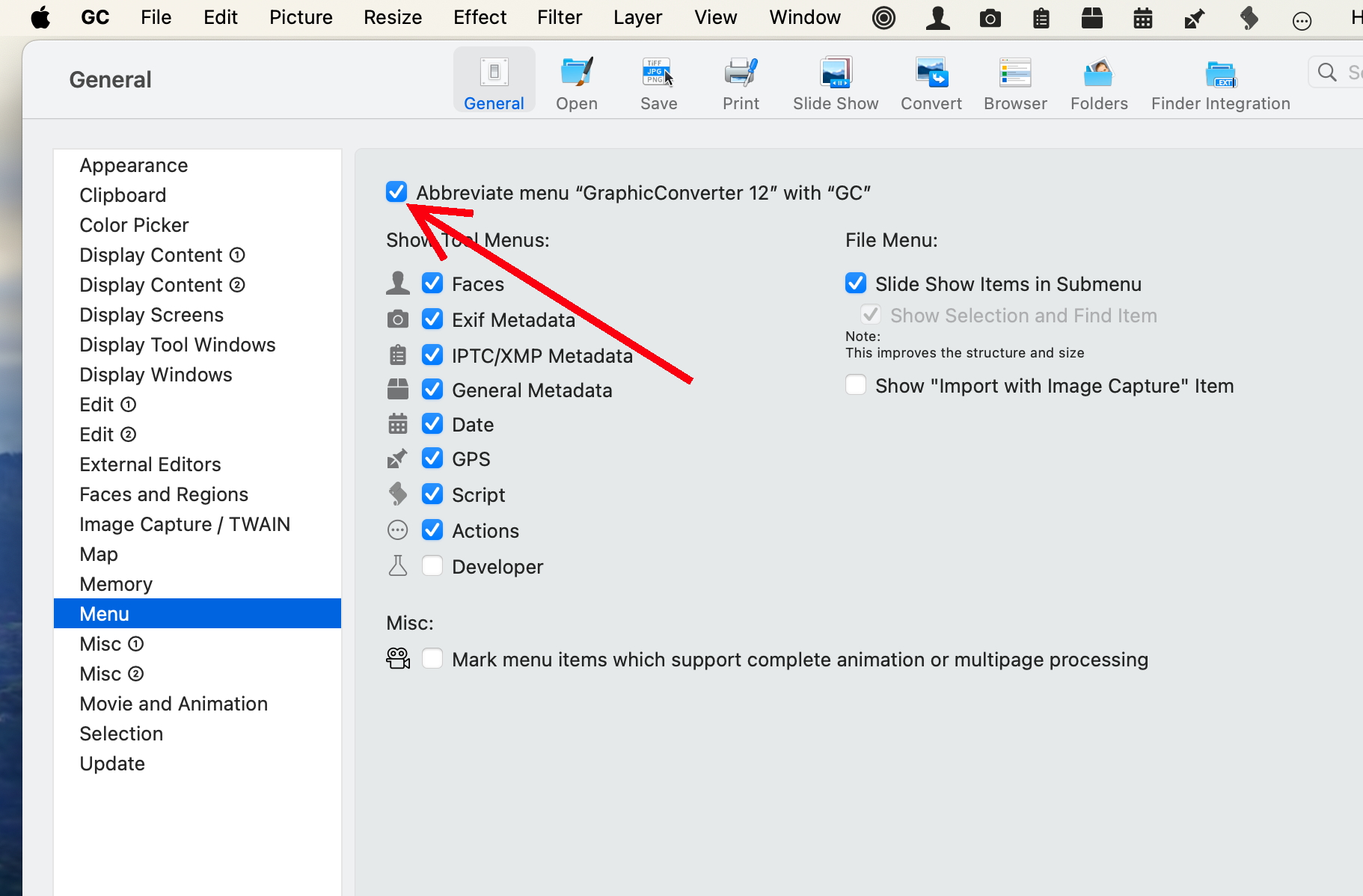Select Selection in the sidebar

197,733
